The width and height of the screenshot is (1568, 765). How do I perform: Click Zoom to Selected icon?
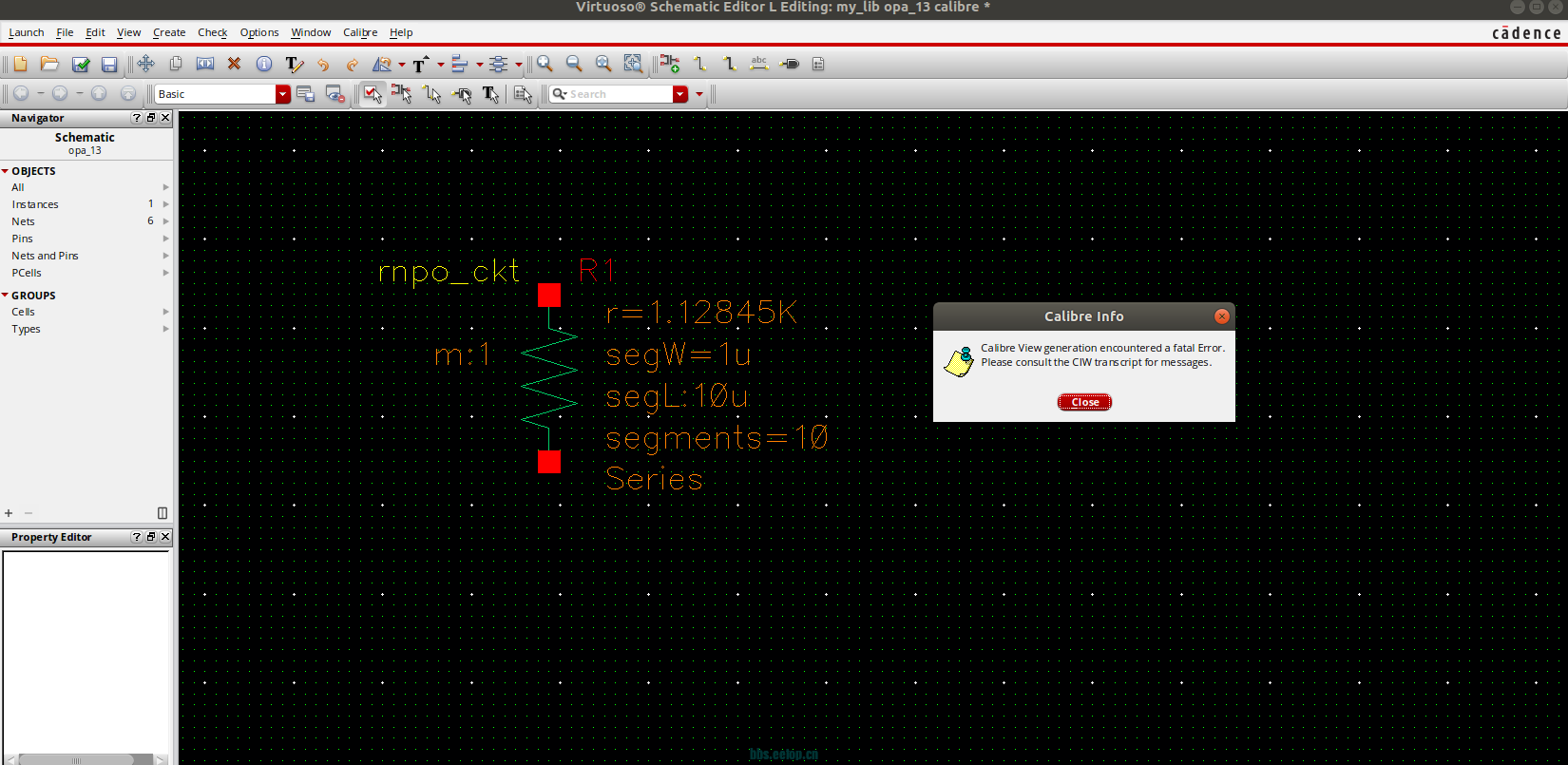pyautogui.click(x=633, y=64)
